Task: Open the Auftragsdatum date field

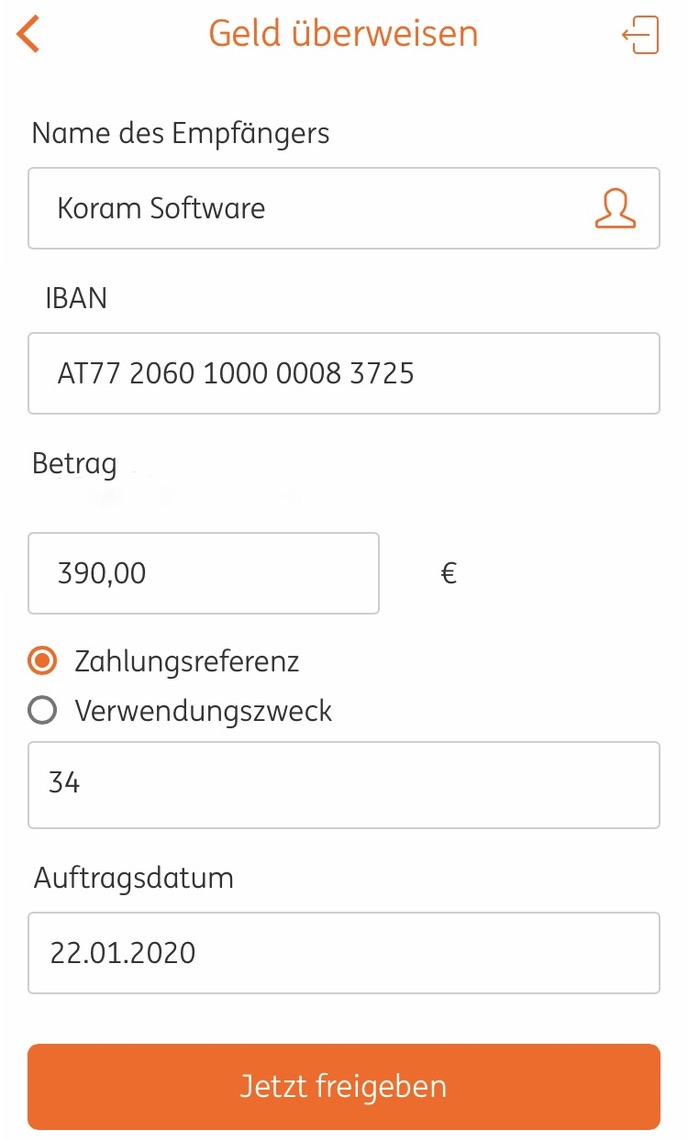Action: click(344, 953)
